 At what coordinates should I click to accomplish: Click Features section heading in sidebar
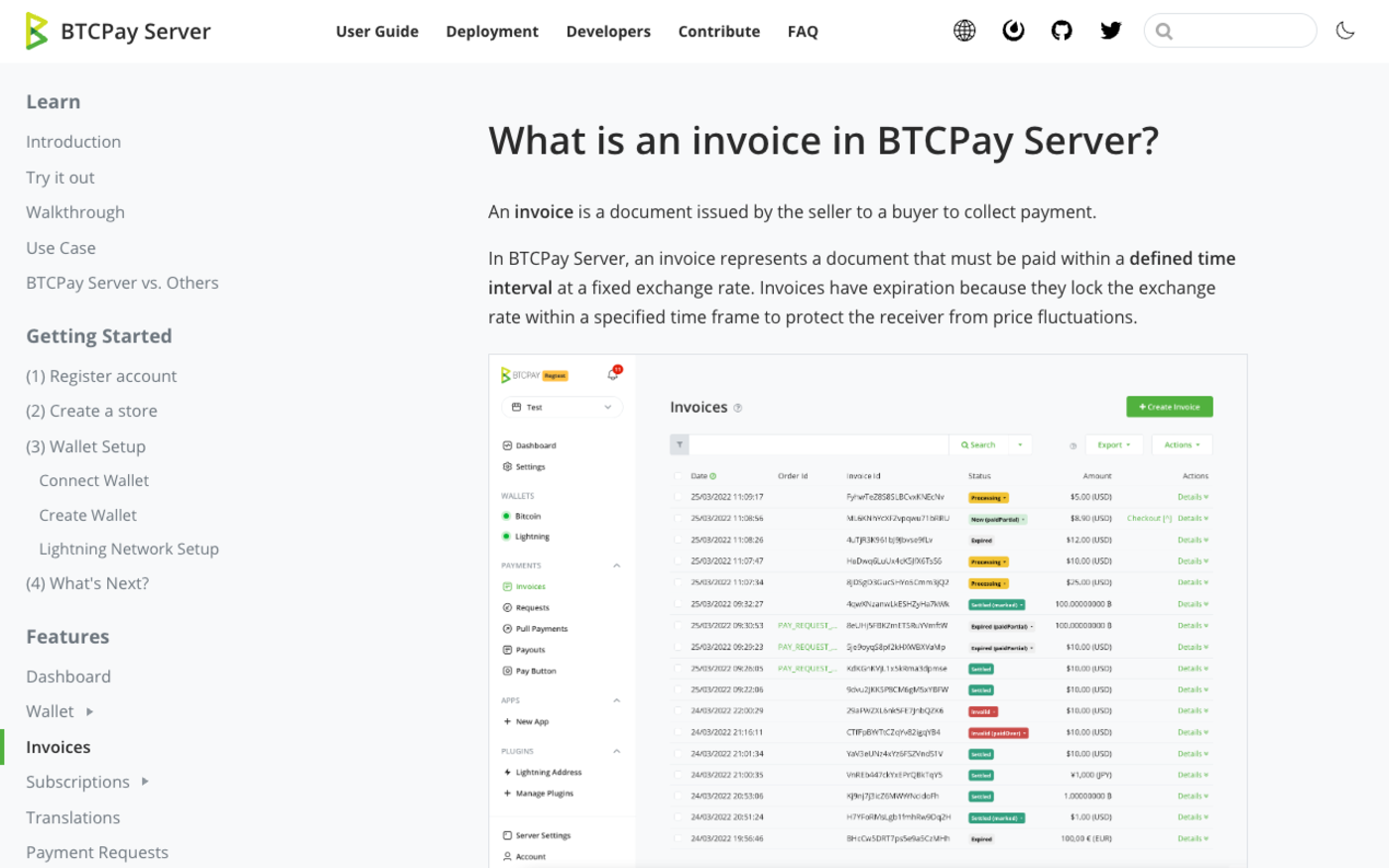[67, 637]
